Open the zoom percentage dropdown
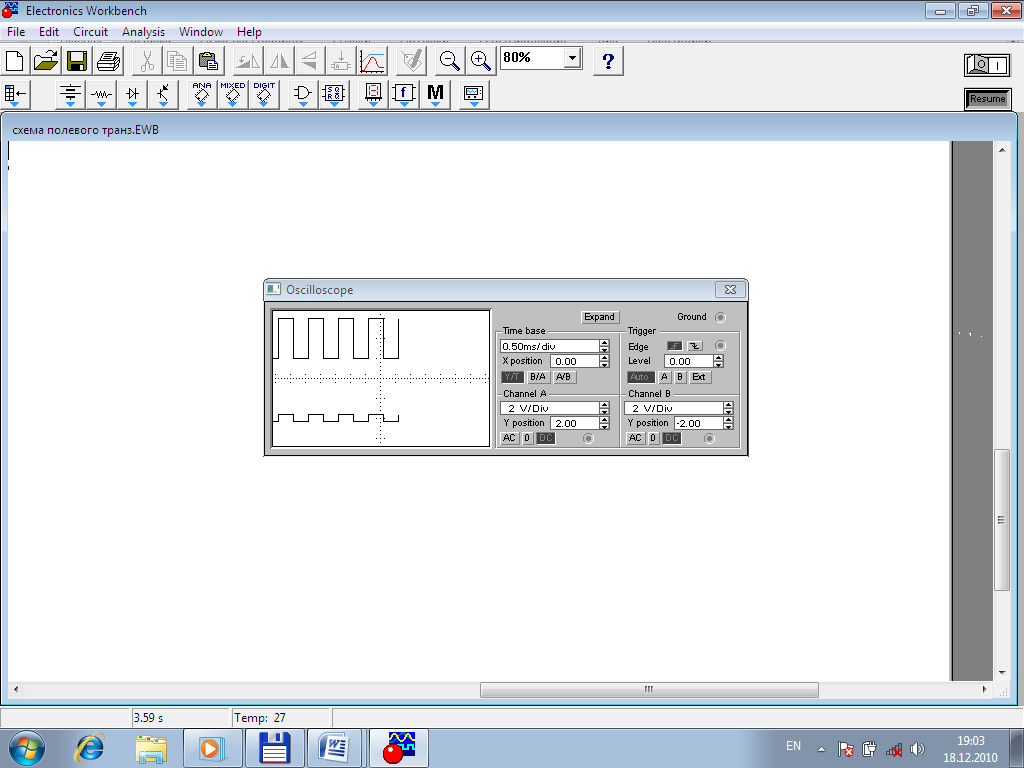This screenshot has height=768, width=1024. (573, 58)
